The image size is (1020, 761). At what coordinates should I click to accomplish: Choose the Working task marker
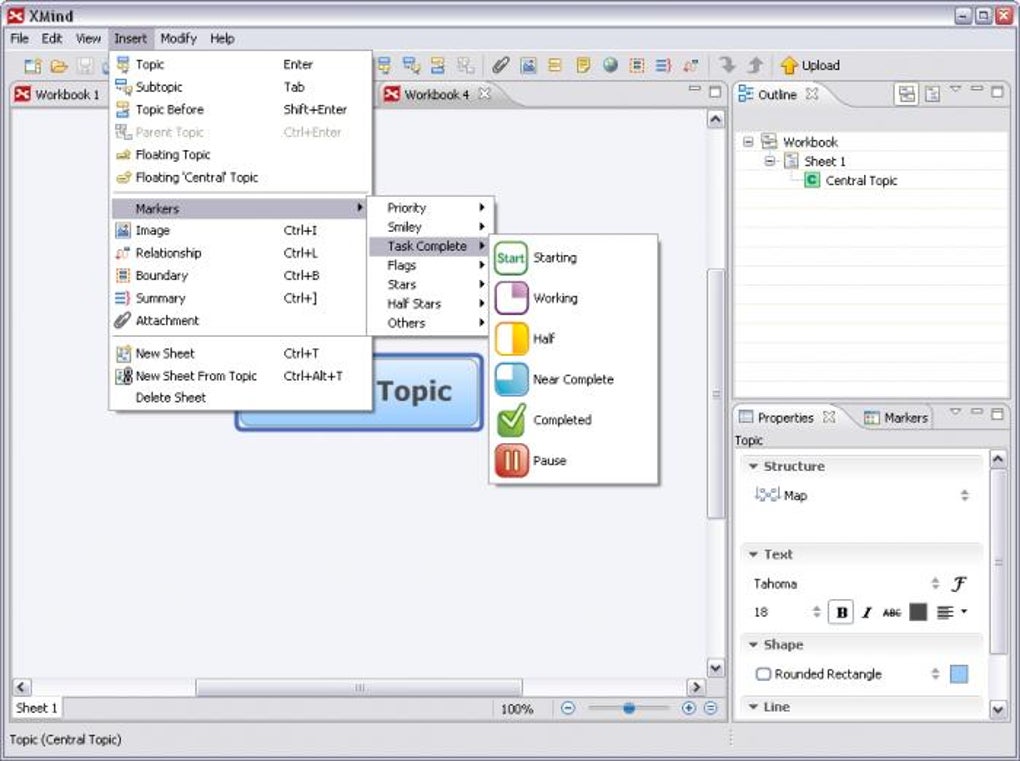click(x=511, y=299)
